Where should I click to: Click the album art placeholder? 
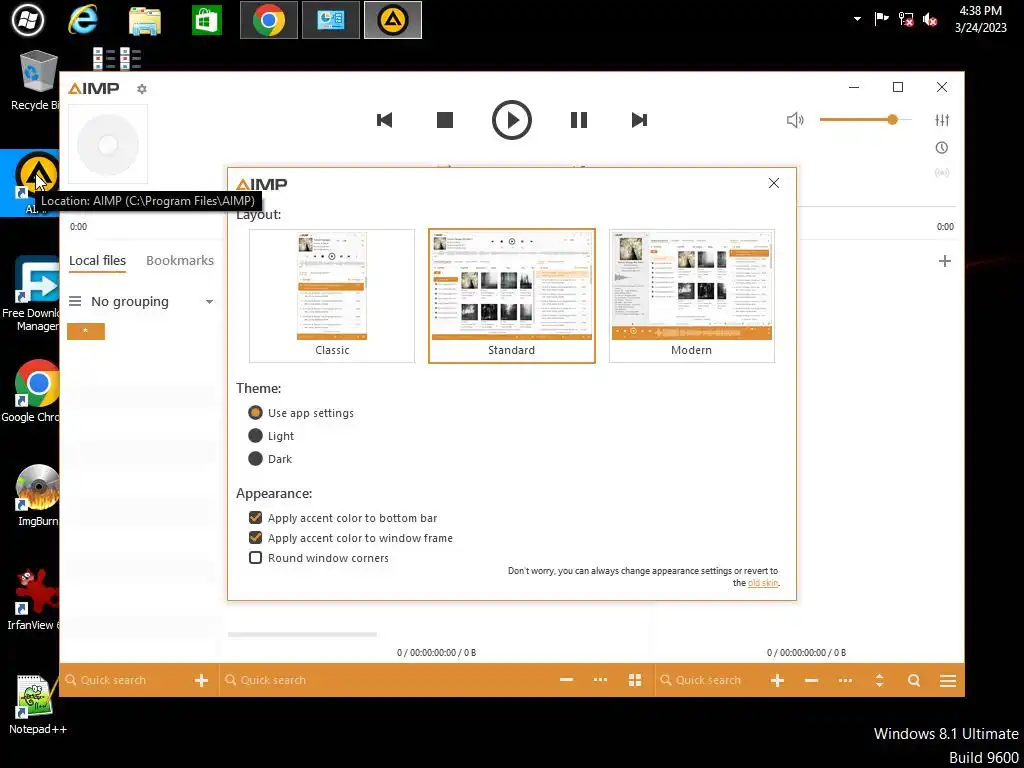108,144
